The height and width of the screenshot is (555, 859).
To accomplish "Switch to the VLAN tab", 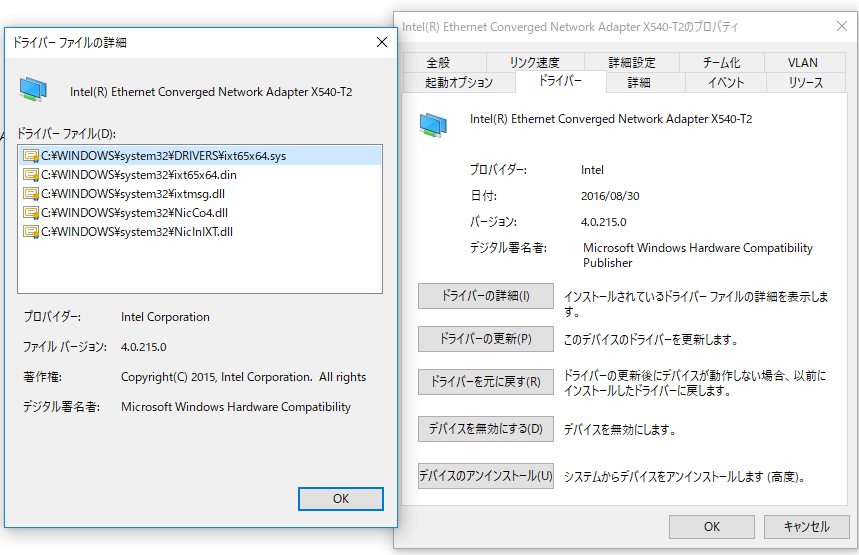I will click(x=803, y=62).
